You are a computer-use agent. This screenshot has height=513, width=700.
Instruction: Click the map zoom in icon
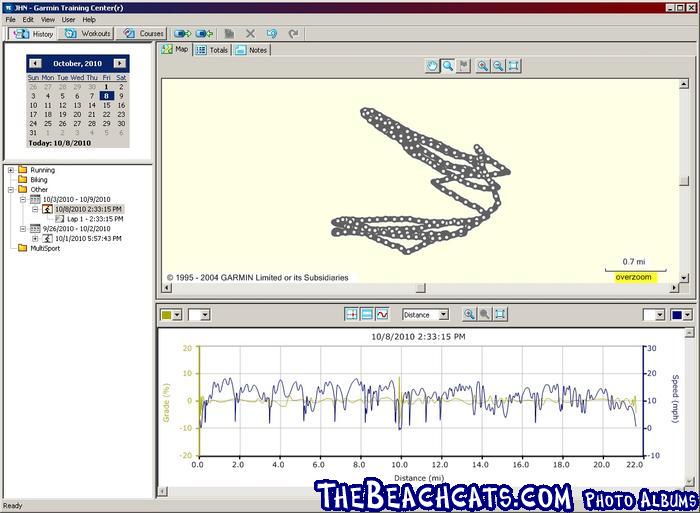[x=483, y=66]
